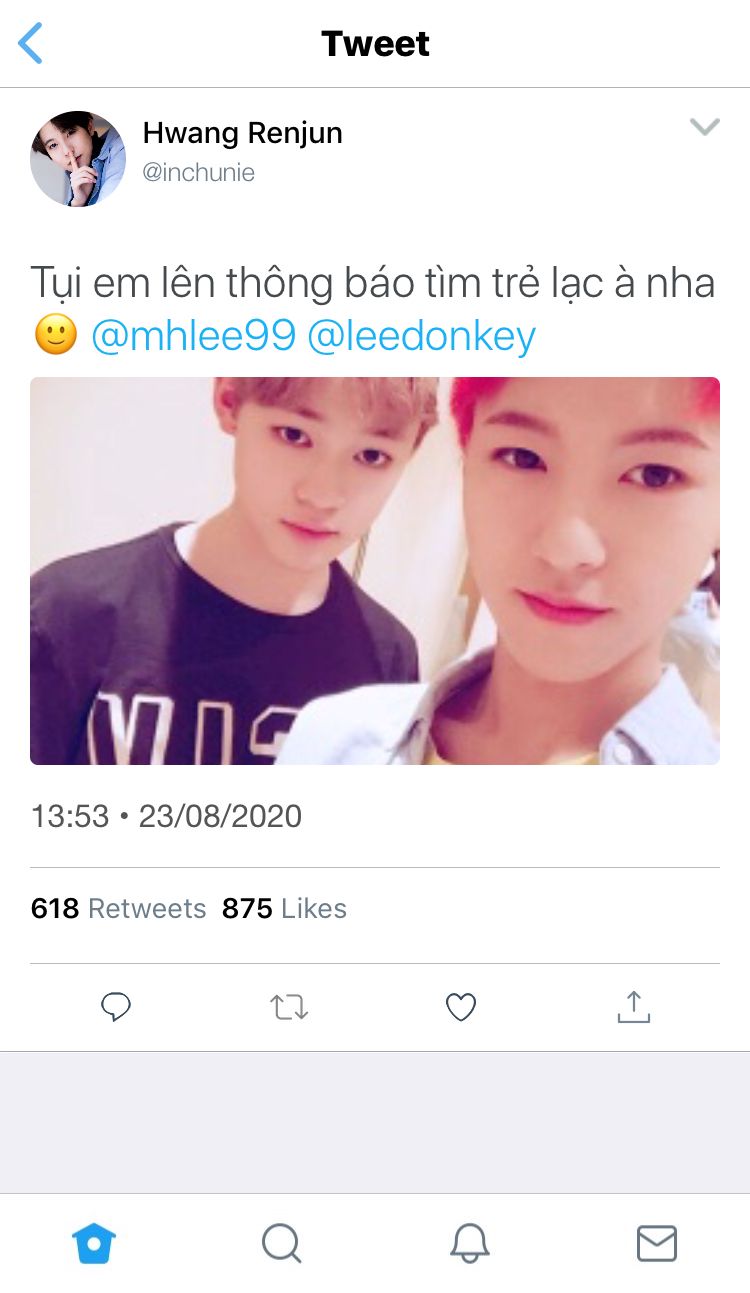Open the tweet options chevron menu
The height and width of the screenshot is (1293, 750).
(x=705, y=127)
